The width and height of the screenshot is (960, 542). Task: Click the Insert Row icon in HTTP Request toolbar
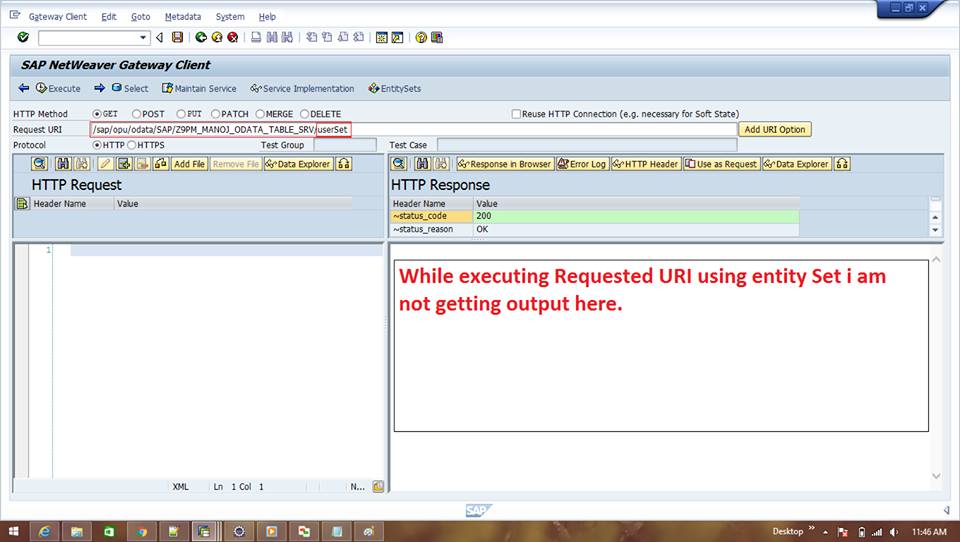pos(124,164)
